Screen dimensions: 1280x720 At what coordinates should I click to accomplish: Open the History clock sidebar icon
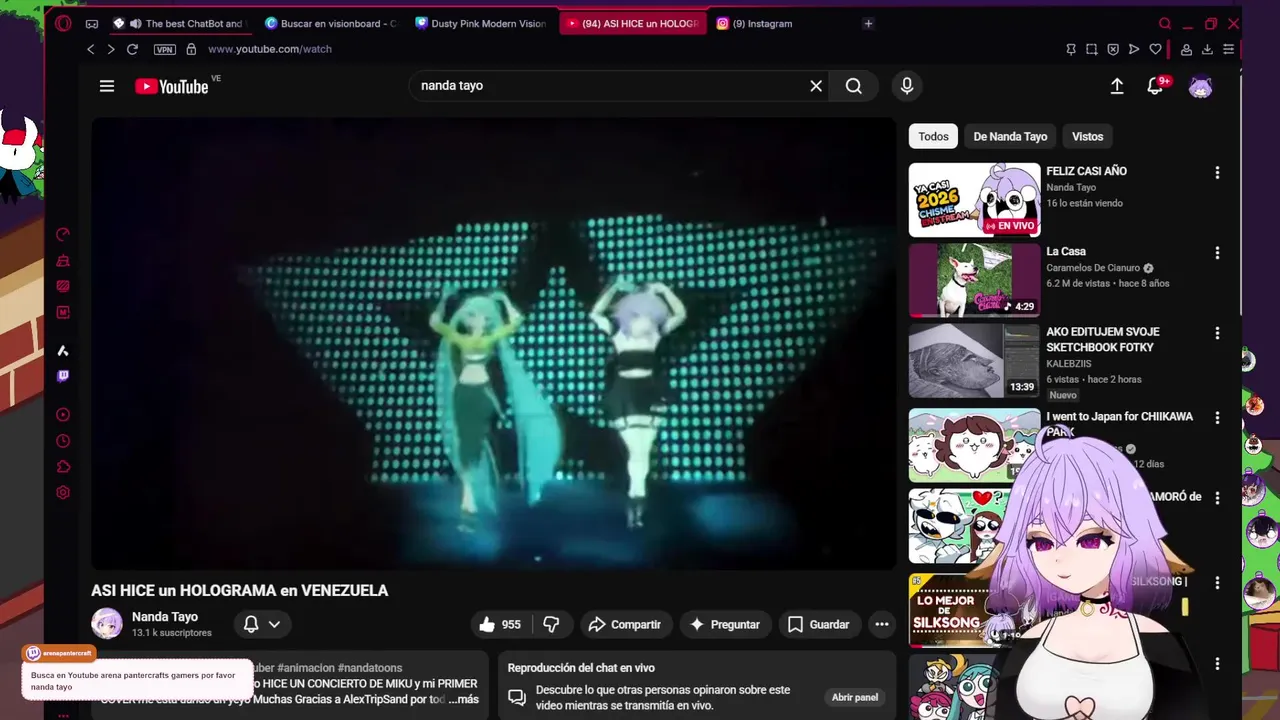[63, 441]
